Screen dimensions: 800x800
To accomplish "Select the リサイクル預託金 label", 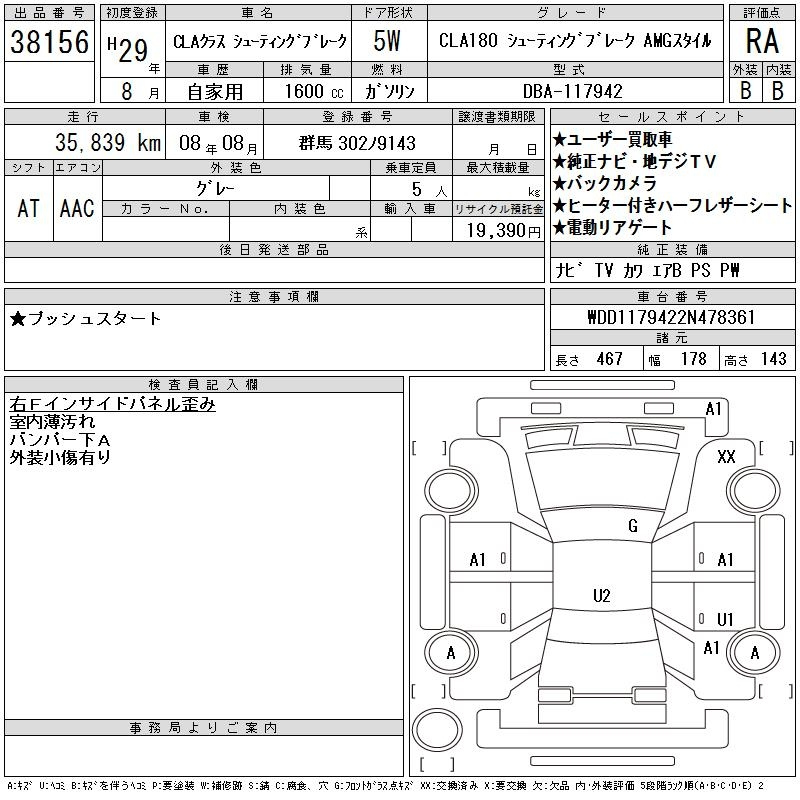I will pos(498,209).
